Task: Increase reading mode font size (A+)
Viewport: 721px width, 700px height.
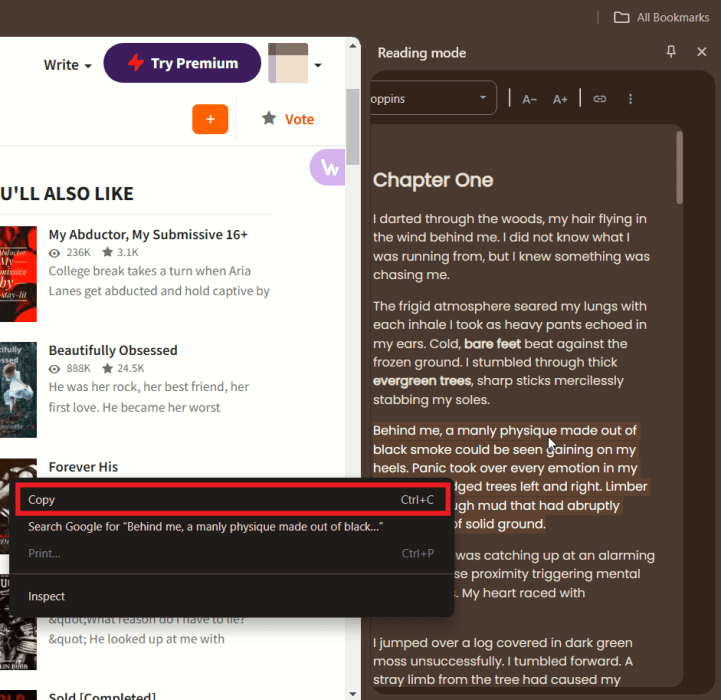Action: click(x=560, y=99)
